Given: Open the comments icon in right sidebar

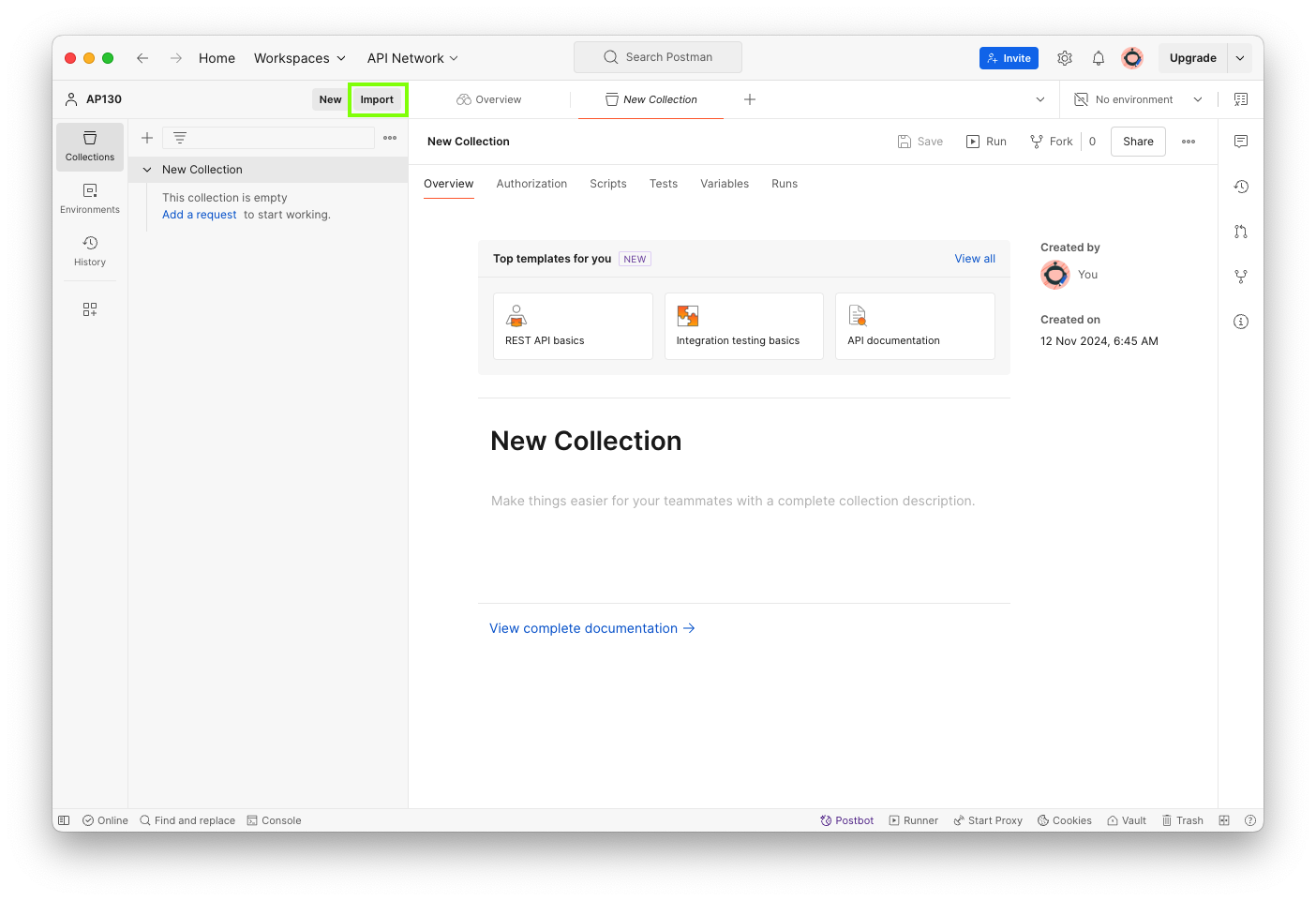Looking at the screenshot, I should tap(1241, 142).
